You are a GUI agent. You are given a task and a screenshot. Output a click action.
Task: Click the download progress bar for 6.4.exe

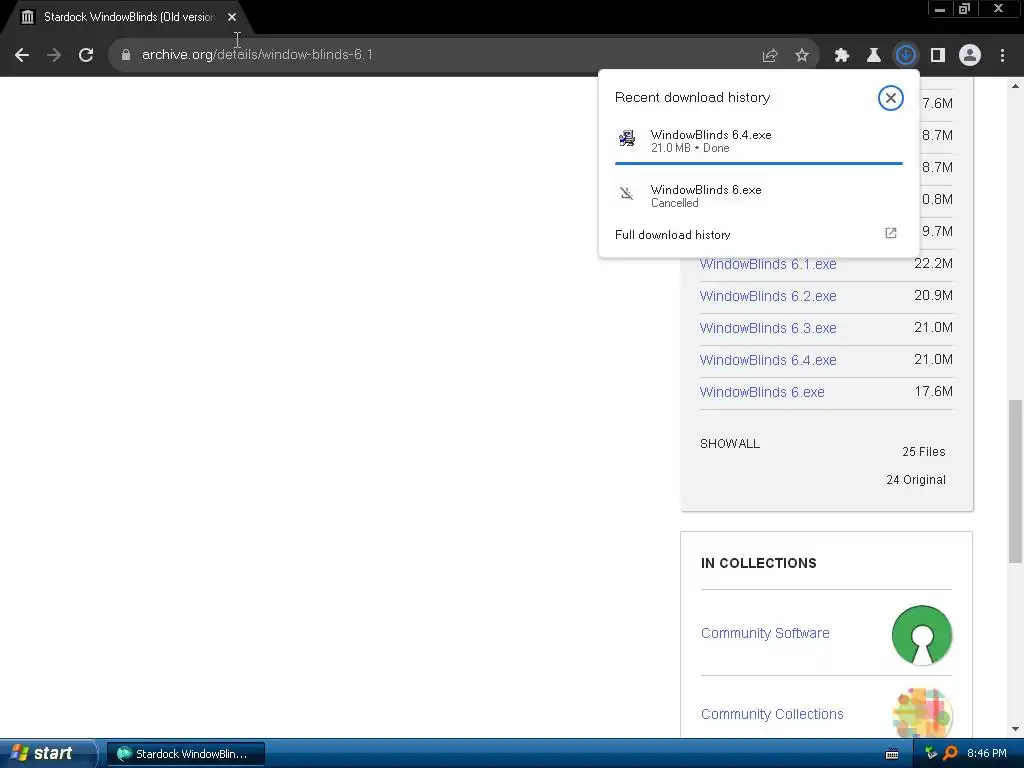(x=759, y=163)
